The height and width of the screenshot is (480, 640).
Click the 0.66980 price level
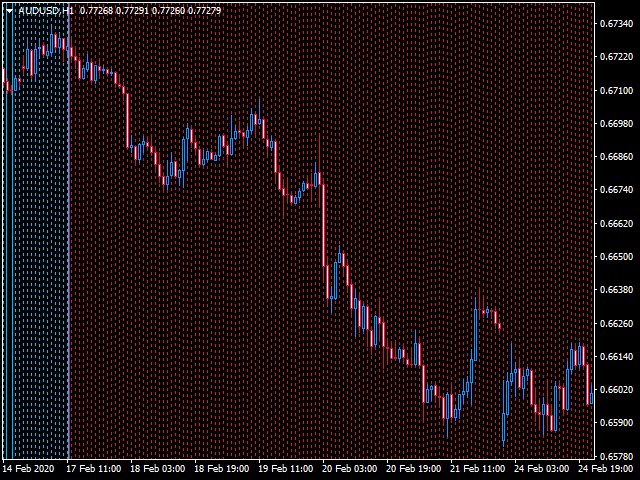tap(616, 123)
